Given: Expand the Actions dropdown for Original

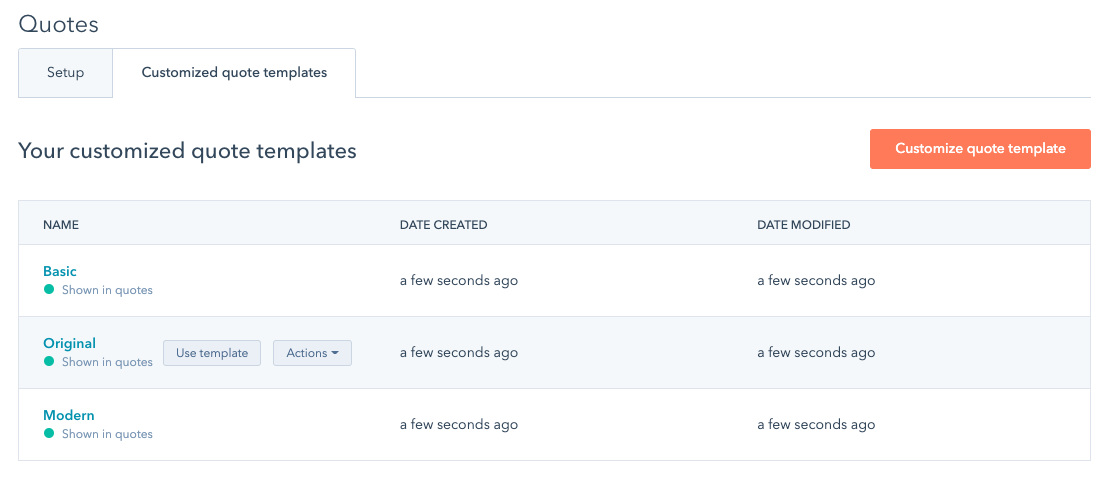Looking at the screenshot, I should (x=312, y=353).
